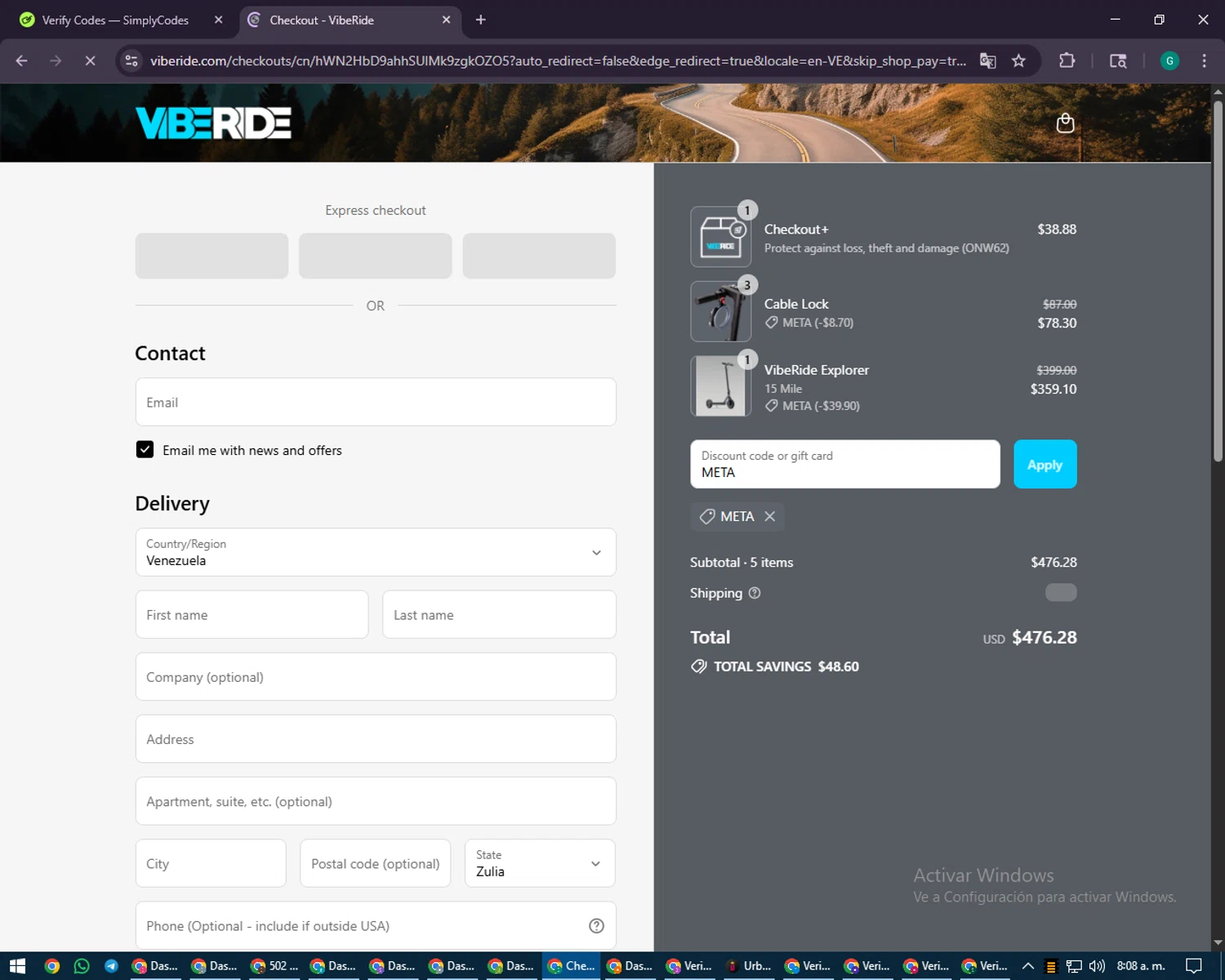Click the Subtotal · 5 items text
1225x980 pixels.
click(742, 562)
